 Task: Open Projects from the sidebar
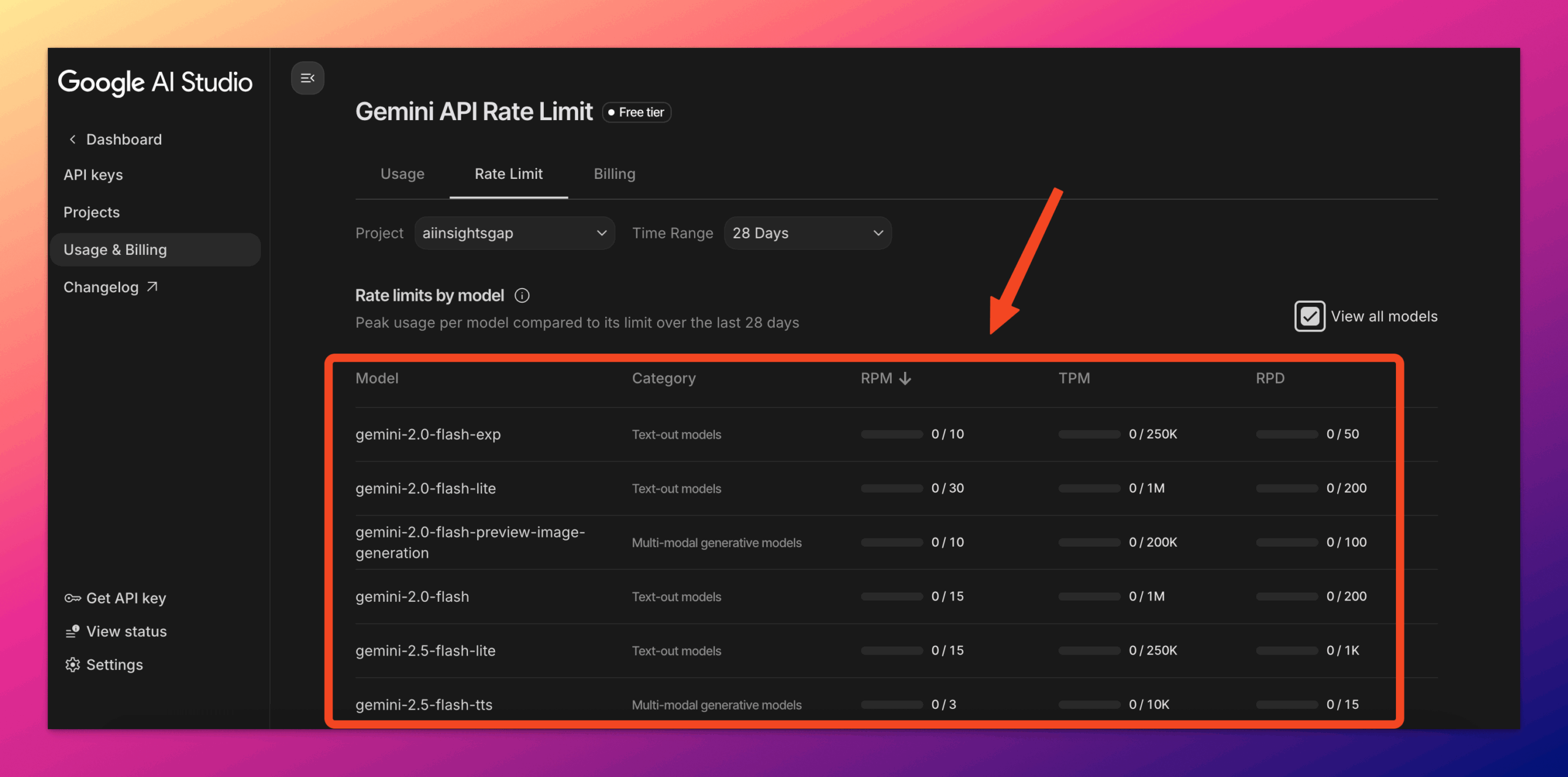pyautogui.click(x=91, y=212)
